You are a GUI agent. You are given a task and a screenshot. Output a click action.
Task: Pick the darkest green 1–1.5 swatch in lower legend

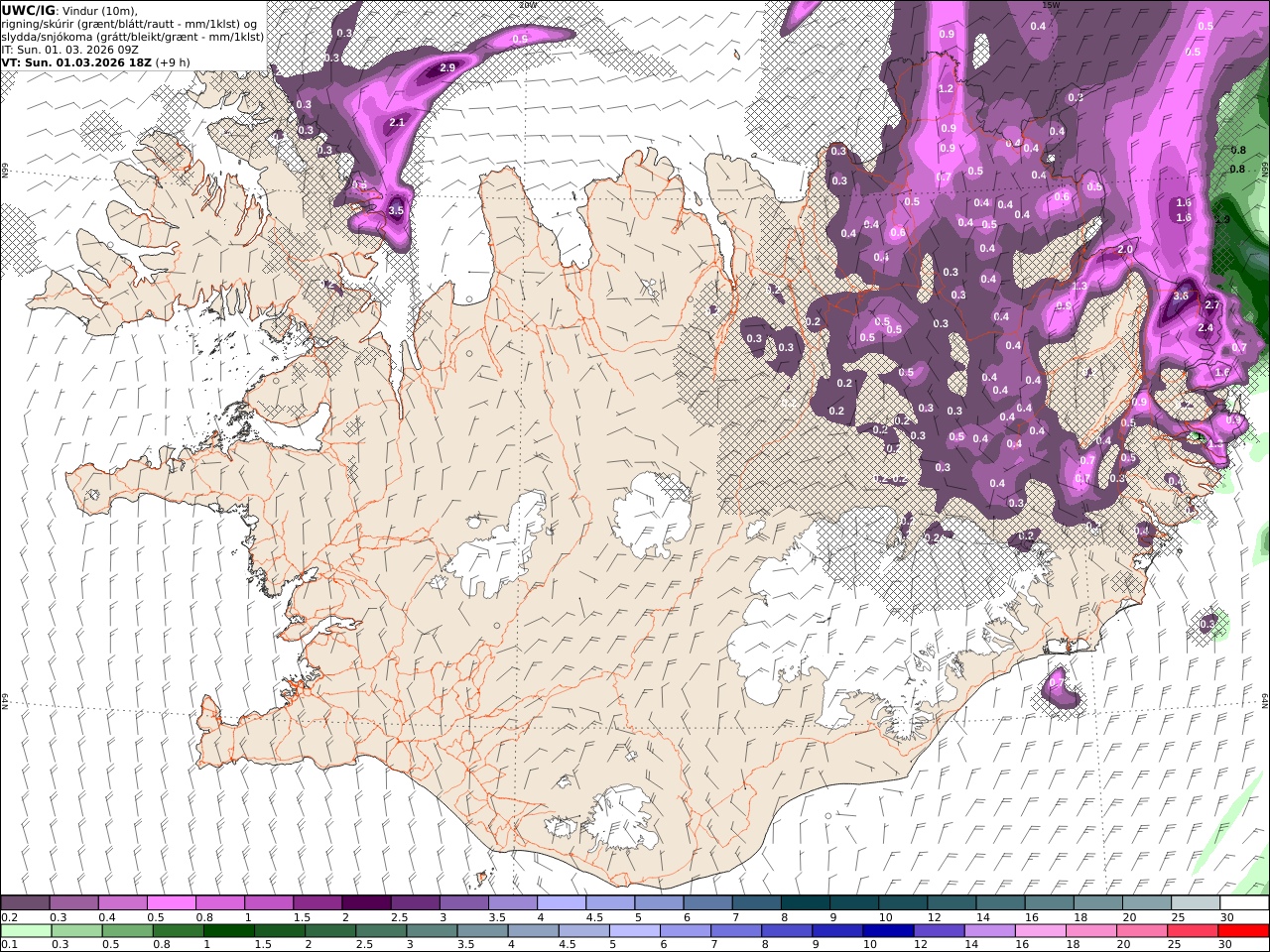[229, 931]
